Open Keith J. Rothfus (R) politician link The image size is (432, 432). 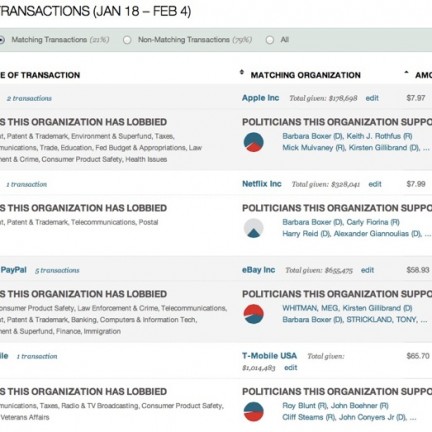pos(379,136)
